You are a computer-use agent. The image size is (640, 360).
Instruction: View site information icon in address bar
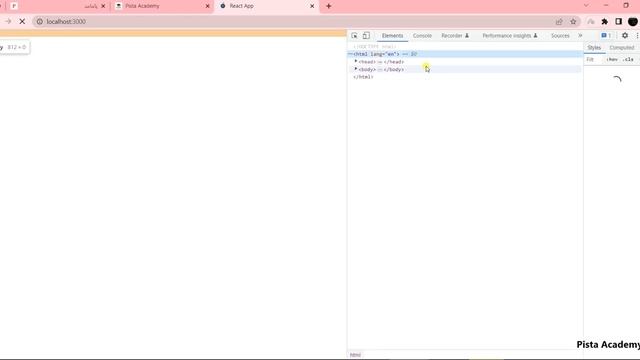coord(40,21)
